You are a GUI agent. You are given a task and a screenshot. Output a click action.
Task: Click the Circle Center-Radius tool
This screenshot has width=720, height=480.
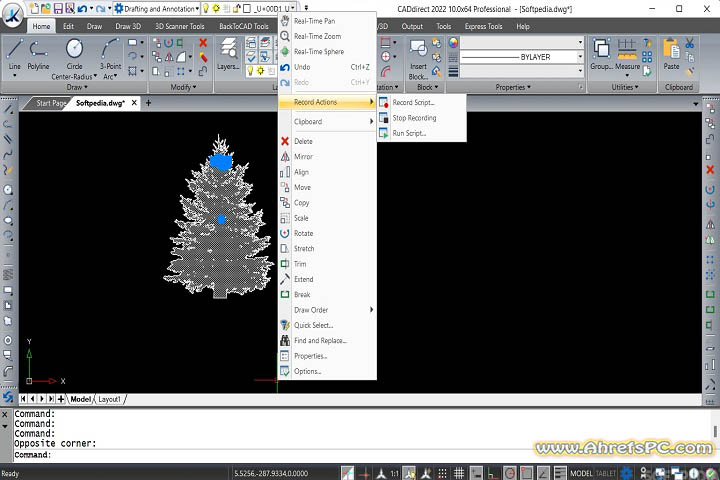tap(74, 54)
